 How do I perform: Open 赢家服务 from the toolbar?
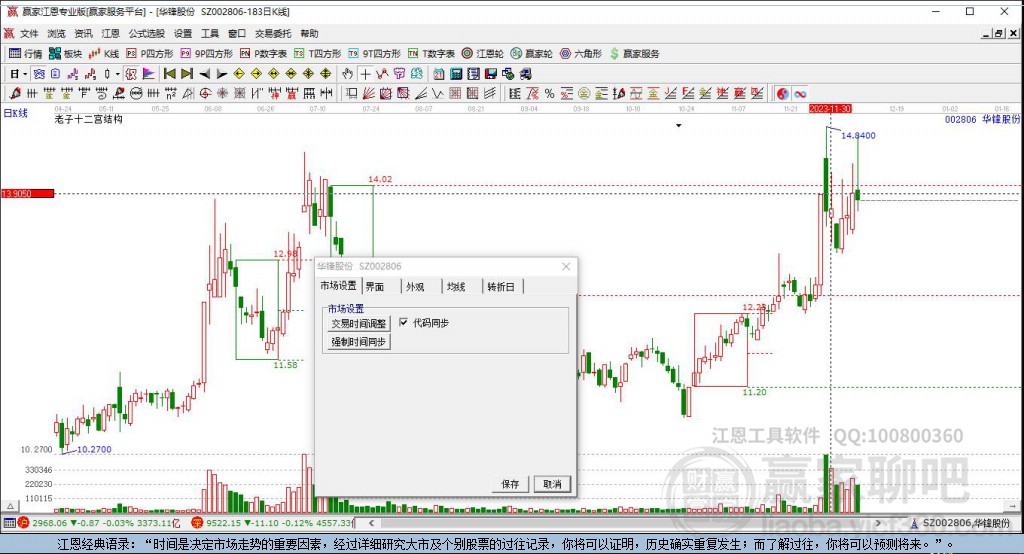coord(634,54)
